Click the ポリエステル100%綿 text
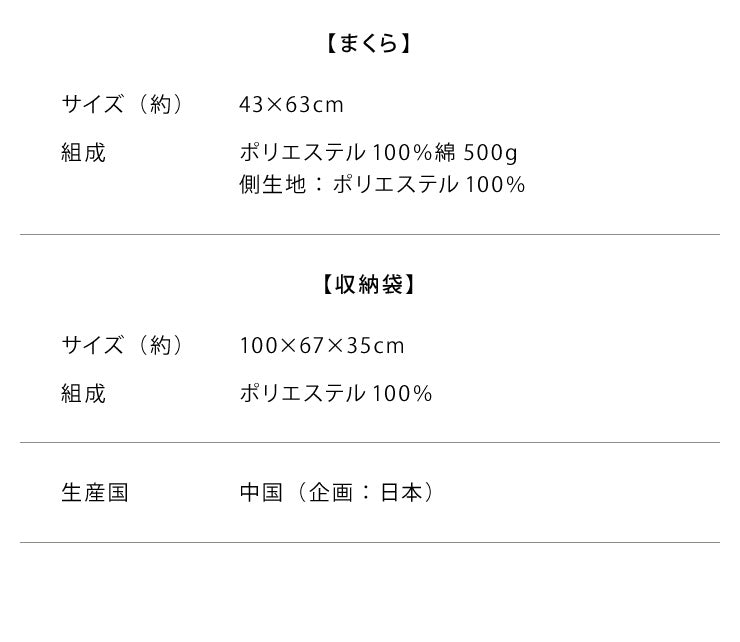Screen dimensions: 740x642 point(348,153)
